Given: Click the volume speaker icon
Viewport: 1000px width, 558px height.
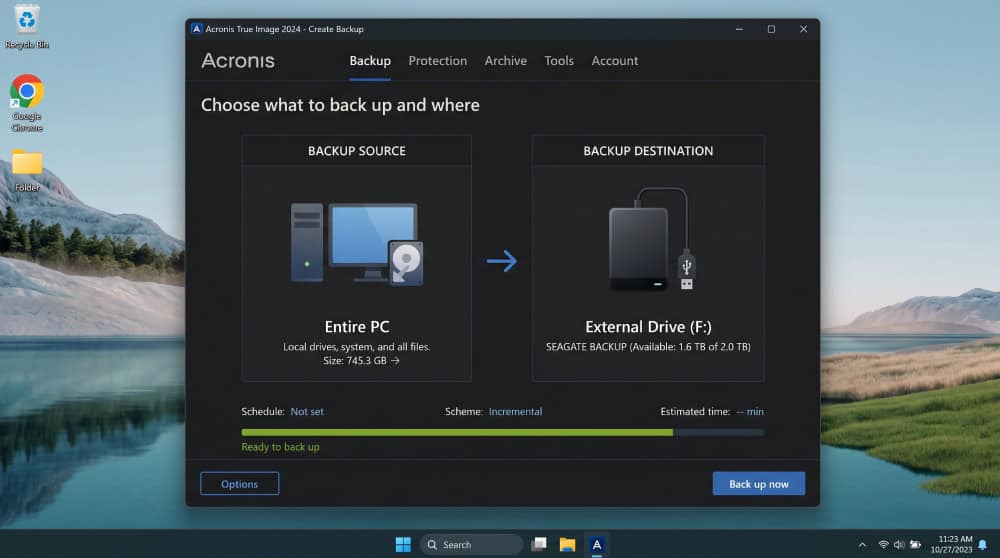Looking at the screenshot, I should click(x=899, y=545).
